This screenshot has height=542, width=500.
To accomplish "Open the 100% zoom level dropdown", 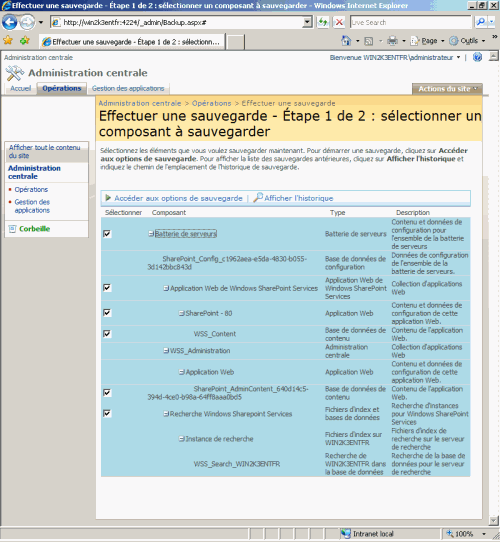I will (484, 534).
